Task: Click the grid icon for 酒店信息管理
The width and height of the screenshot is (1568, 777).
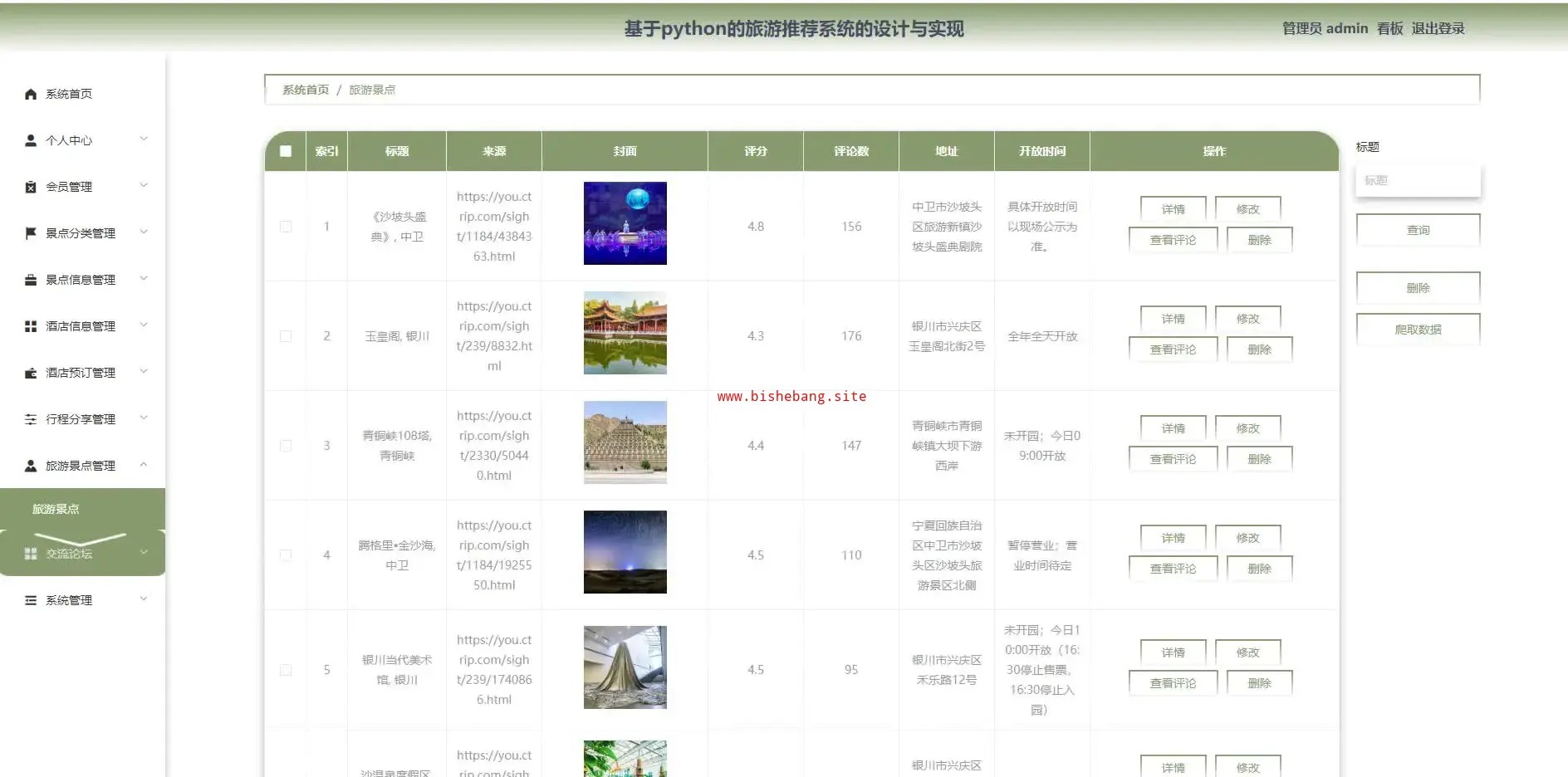Action: [x=31, y=326]
